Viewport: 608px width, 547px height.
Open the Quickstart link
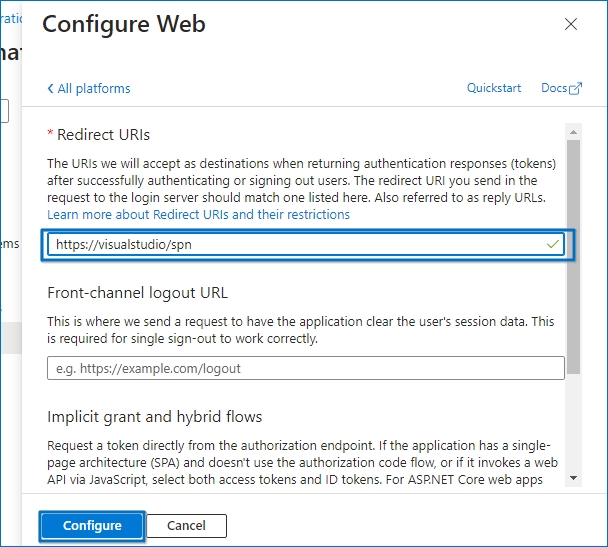click(494, 88)
